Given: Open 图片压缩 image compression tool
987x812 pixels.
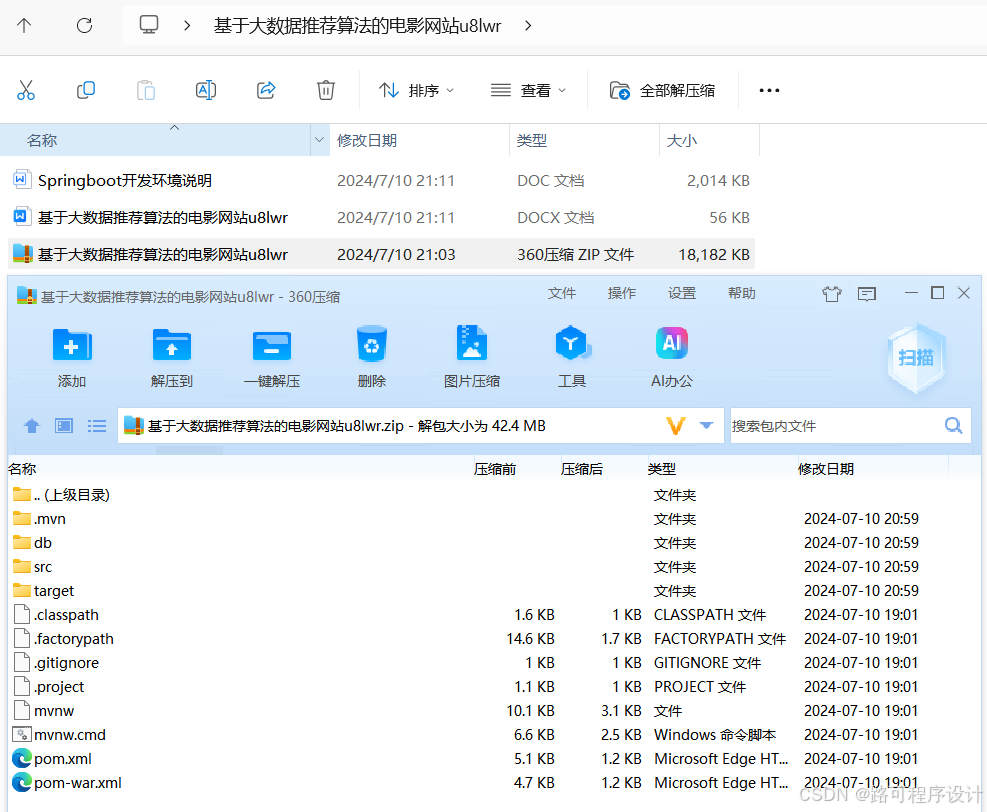Looking at the screenshot, I should [x=471, y=343].
